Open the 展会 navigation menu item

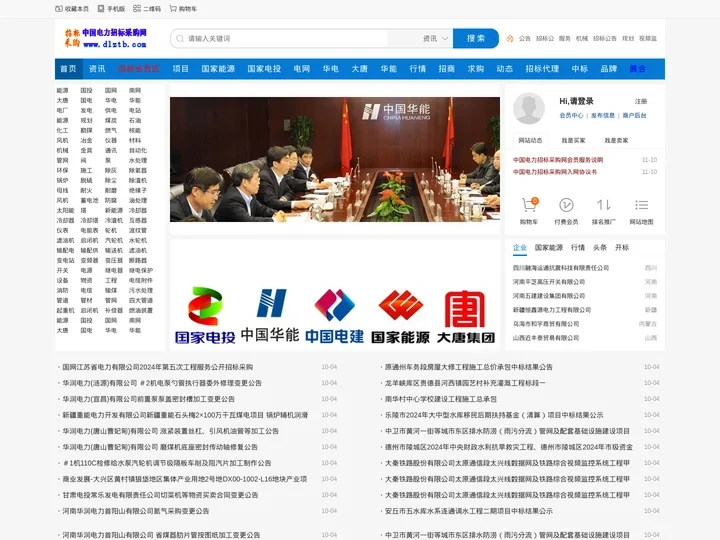638,69
